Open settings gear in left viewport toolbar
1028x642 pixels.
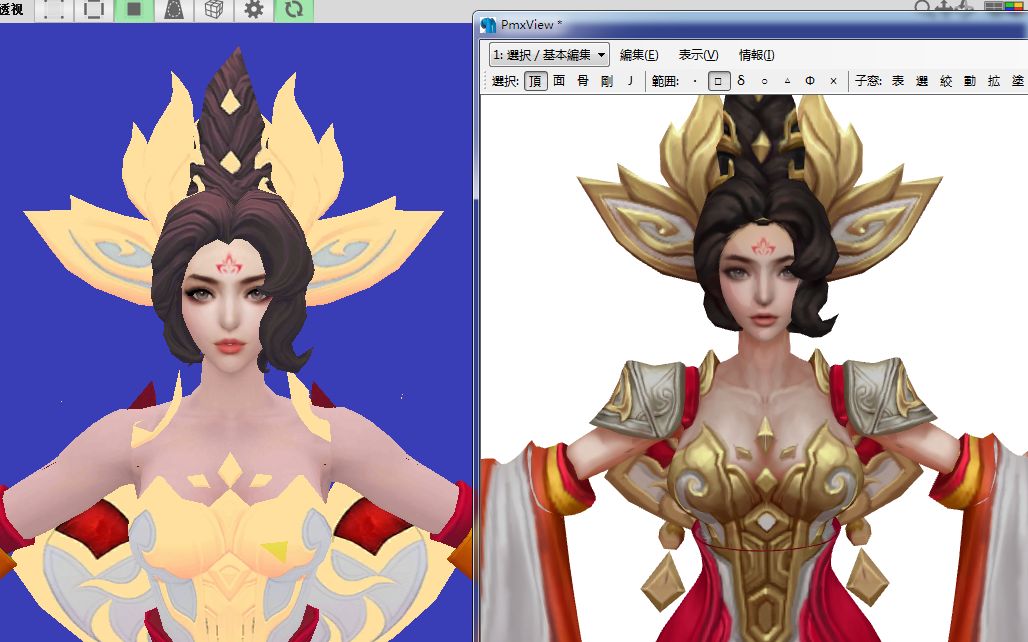click(x=254, y=9)
